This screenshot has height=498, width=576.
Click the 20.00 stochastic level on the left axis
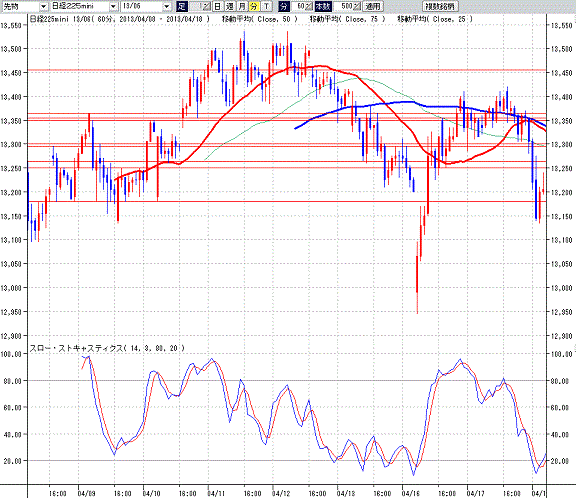point(12,461)
